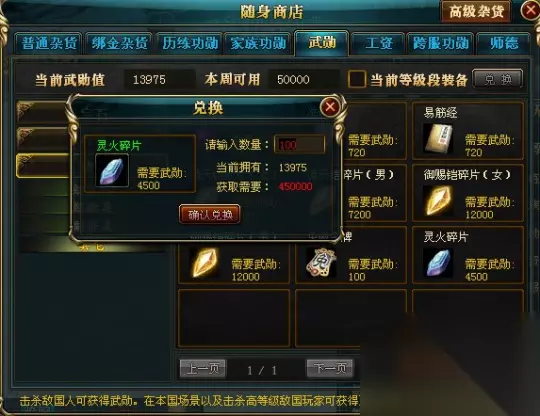
Task: Click the 御赐铠碎片（女）golden shard icon
Action: 437,201
